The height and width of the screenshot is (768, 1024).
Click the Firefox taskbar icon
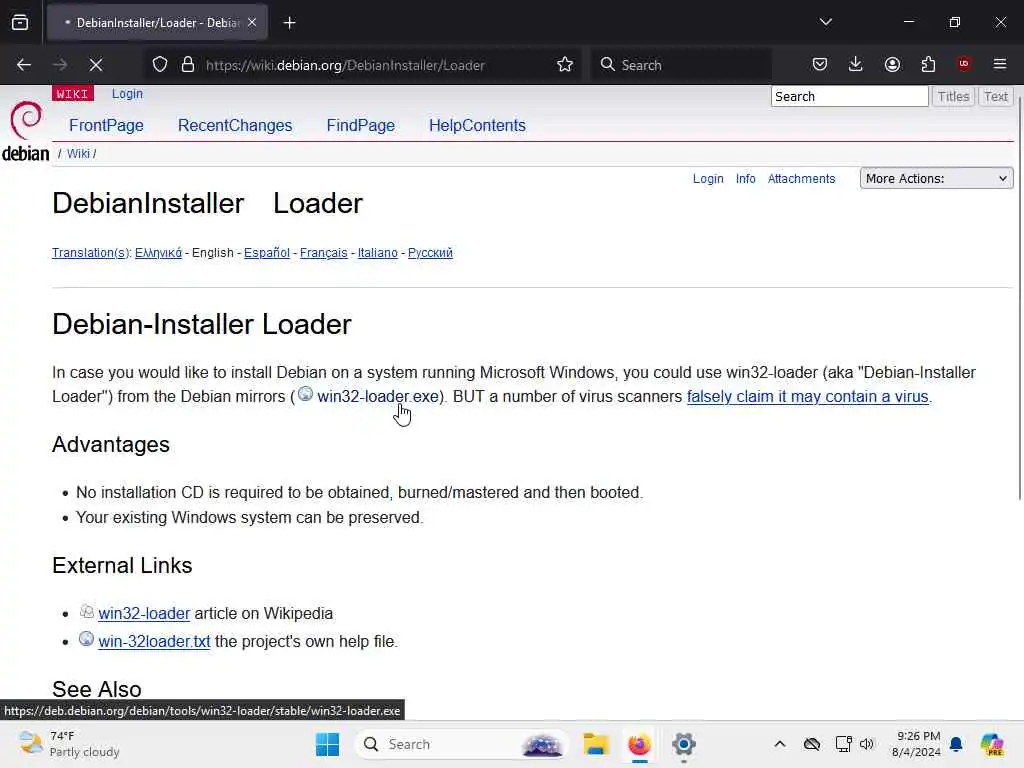(639, 744)
